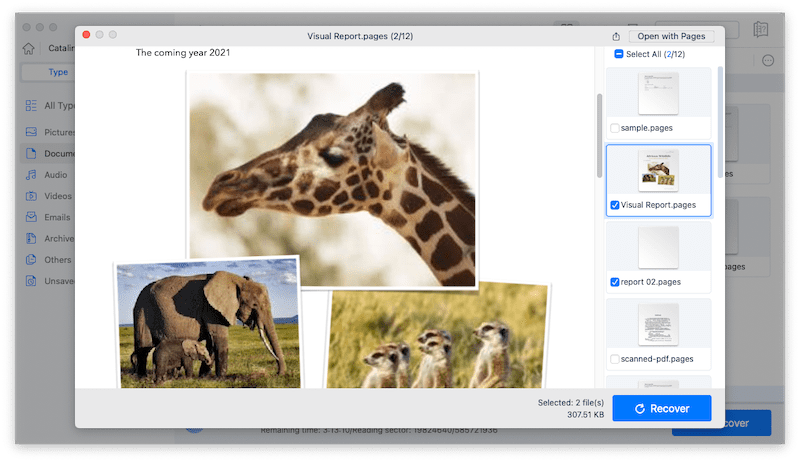Select the Visual Report.pages thumbnail

click(658, 170)
